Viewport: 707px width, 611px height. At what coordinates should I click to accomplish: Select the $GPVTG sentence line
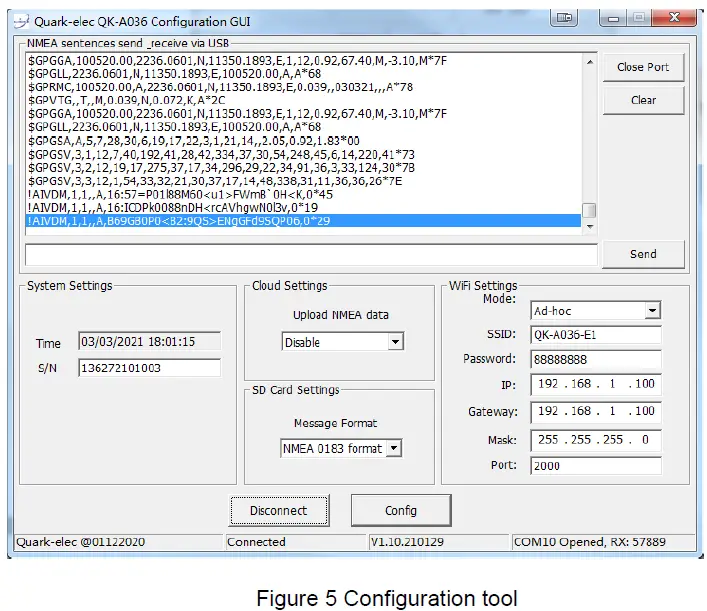click(x=126, y=100)
